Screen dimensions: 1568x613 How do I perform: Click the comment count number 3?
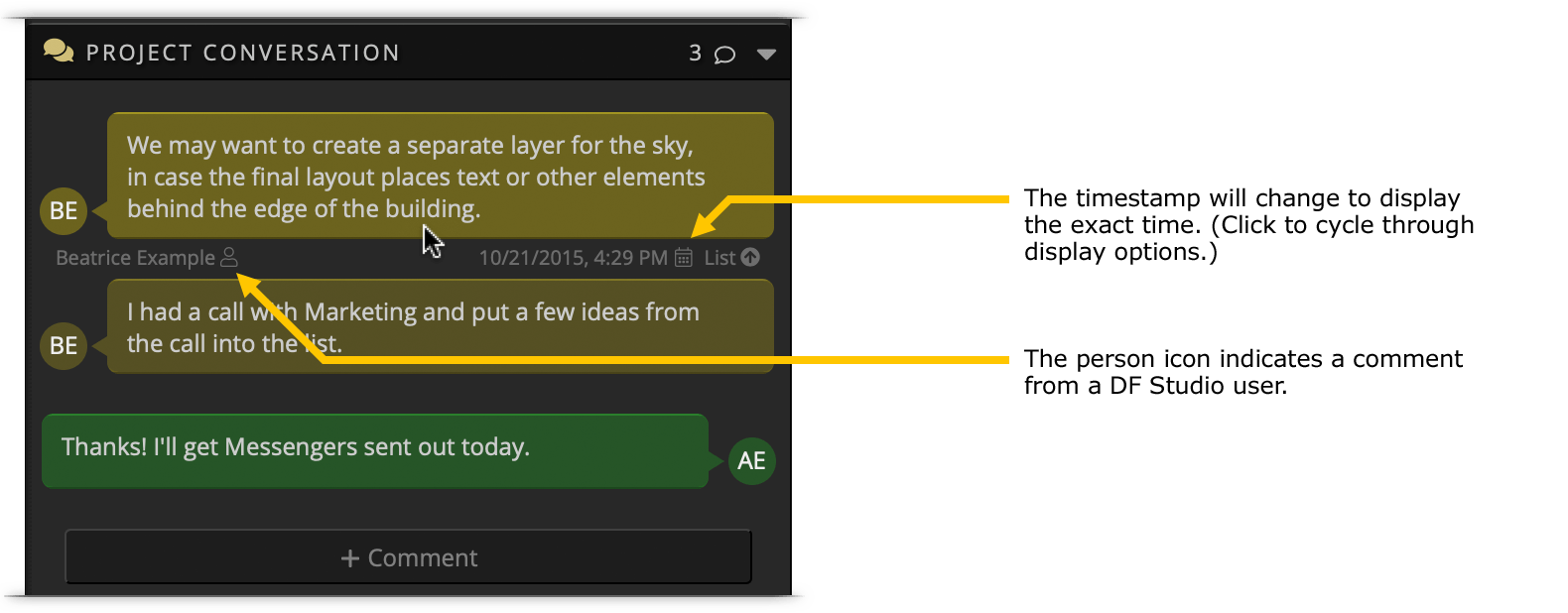click(x=696, y=53)
